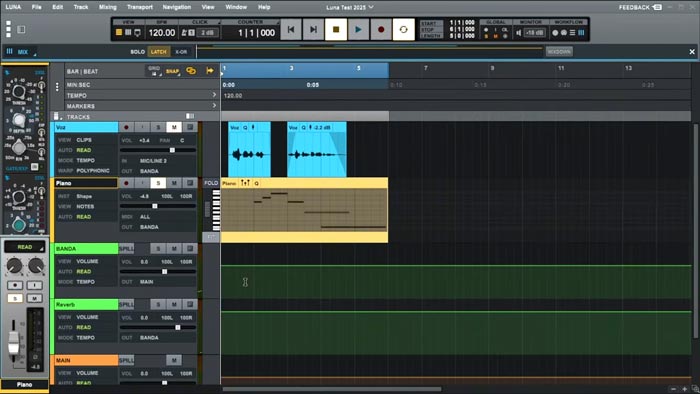Click the quantize Q icon on Piano clip
The image size is (700, 394).
pos(256,183)
